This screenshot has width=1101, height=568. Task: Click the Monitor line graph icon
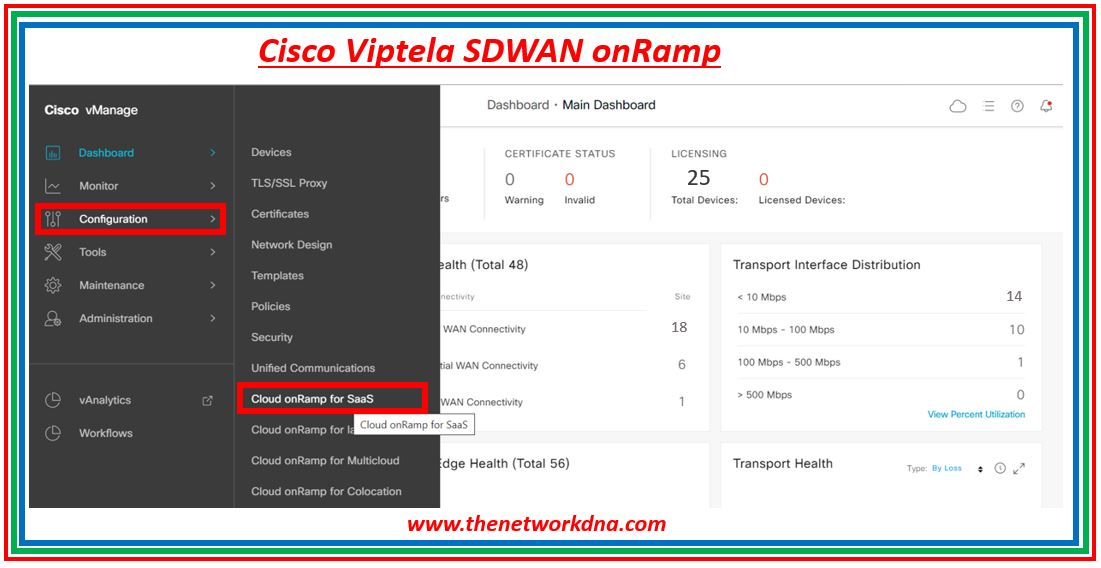(53, 186)
